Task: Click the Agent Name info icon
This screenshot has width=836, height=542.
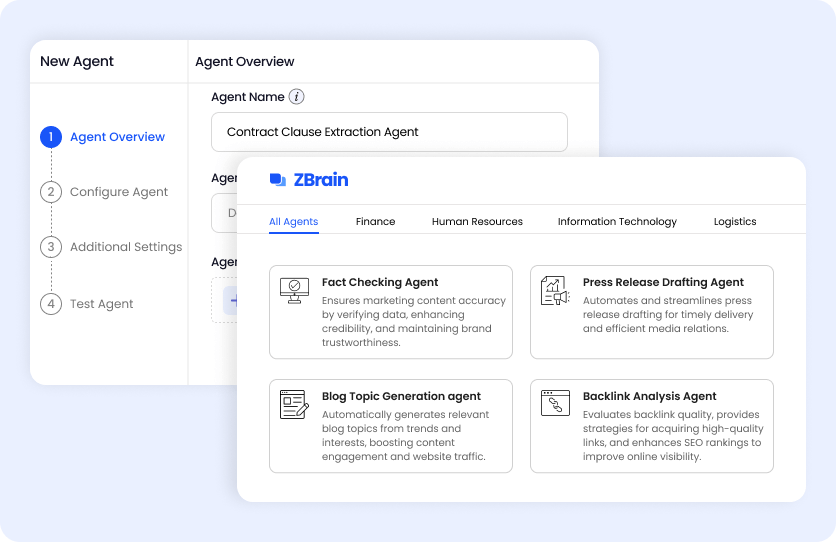Action: (x=296, y=97)
